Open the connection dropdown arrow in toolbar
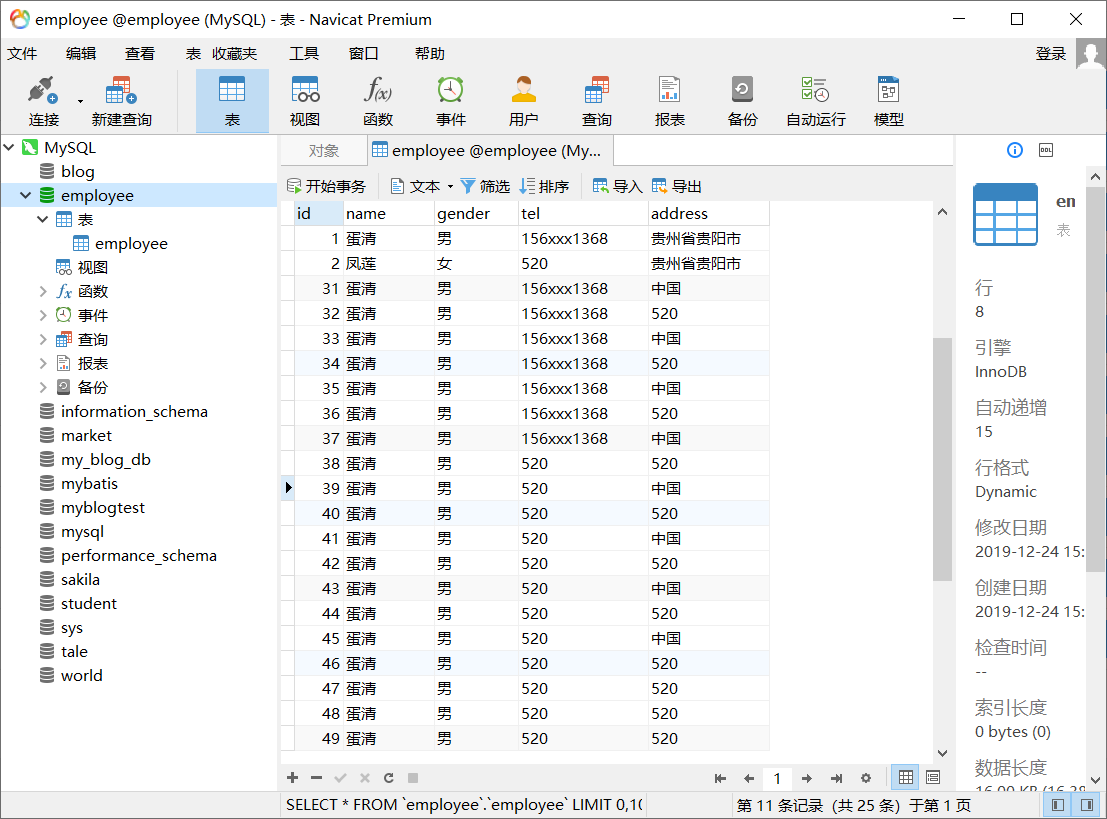 click(x=80, y=101)
